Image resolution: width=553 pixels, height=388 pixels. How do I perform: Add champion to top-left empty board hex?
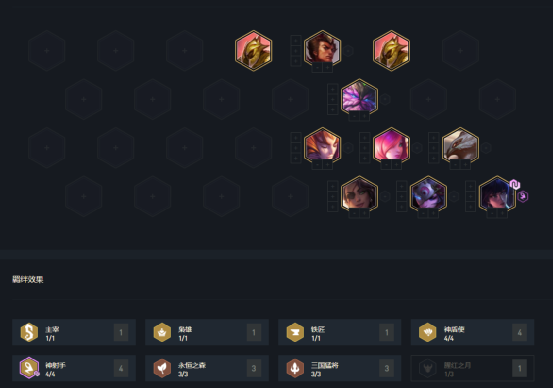[x=47, y=51]
